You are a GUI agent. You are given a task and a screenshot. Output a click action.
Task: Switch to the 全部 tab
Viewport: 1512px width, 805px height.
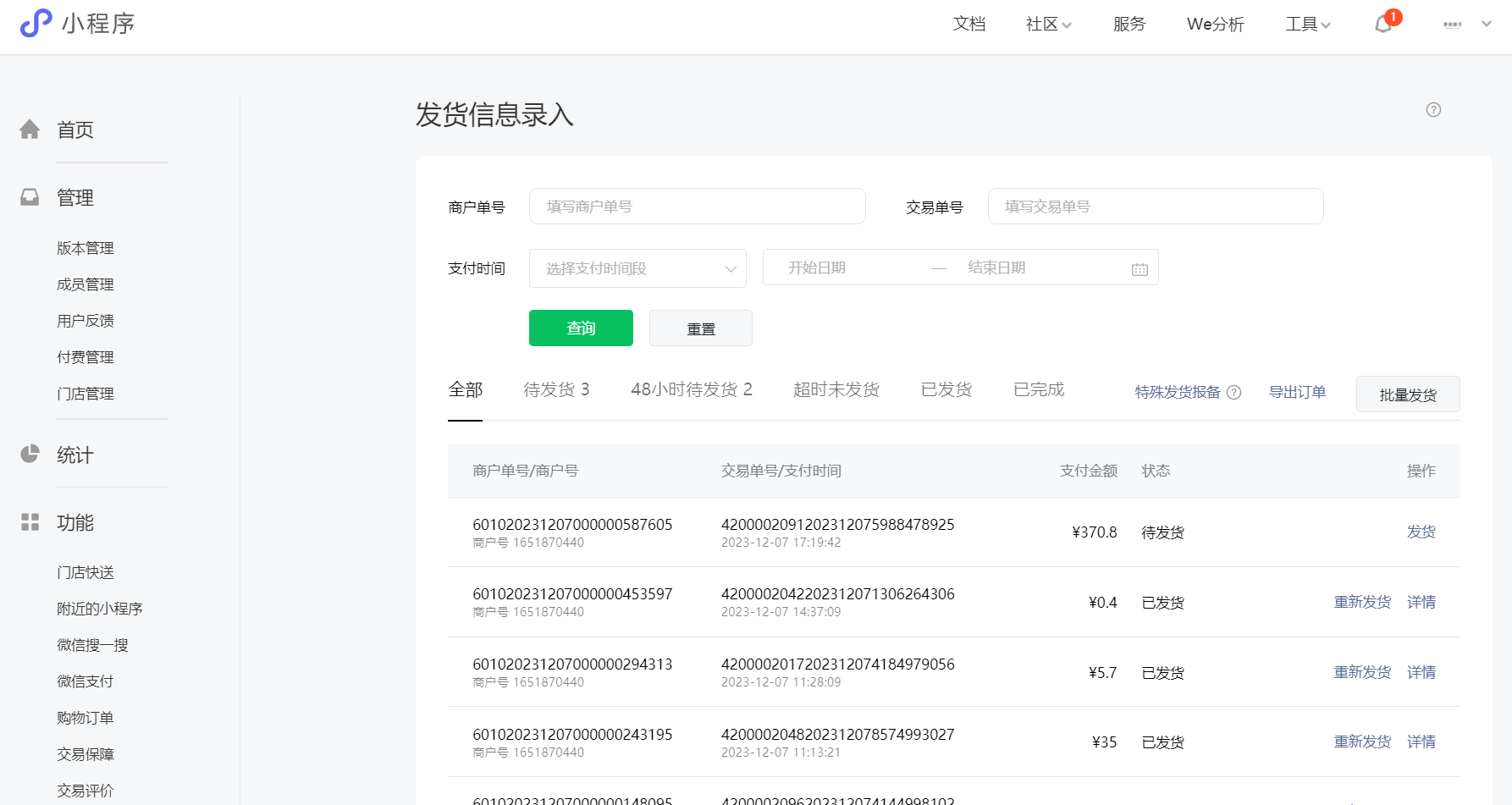pyautogui.click(x=465, y=389)
